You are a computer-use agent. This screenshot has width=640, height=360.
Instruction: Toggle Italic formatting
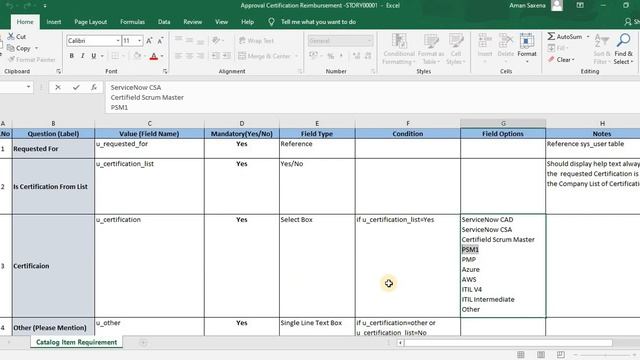coord(82,56)
